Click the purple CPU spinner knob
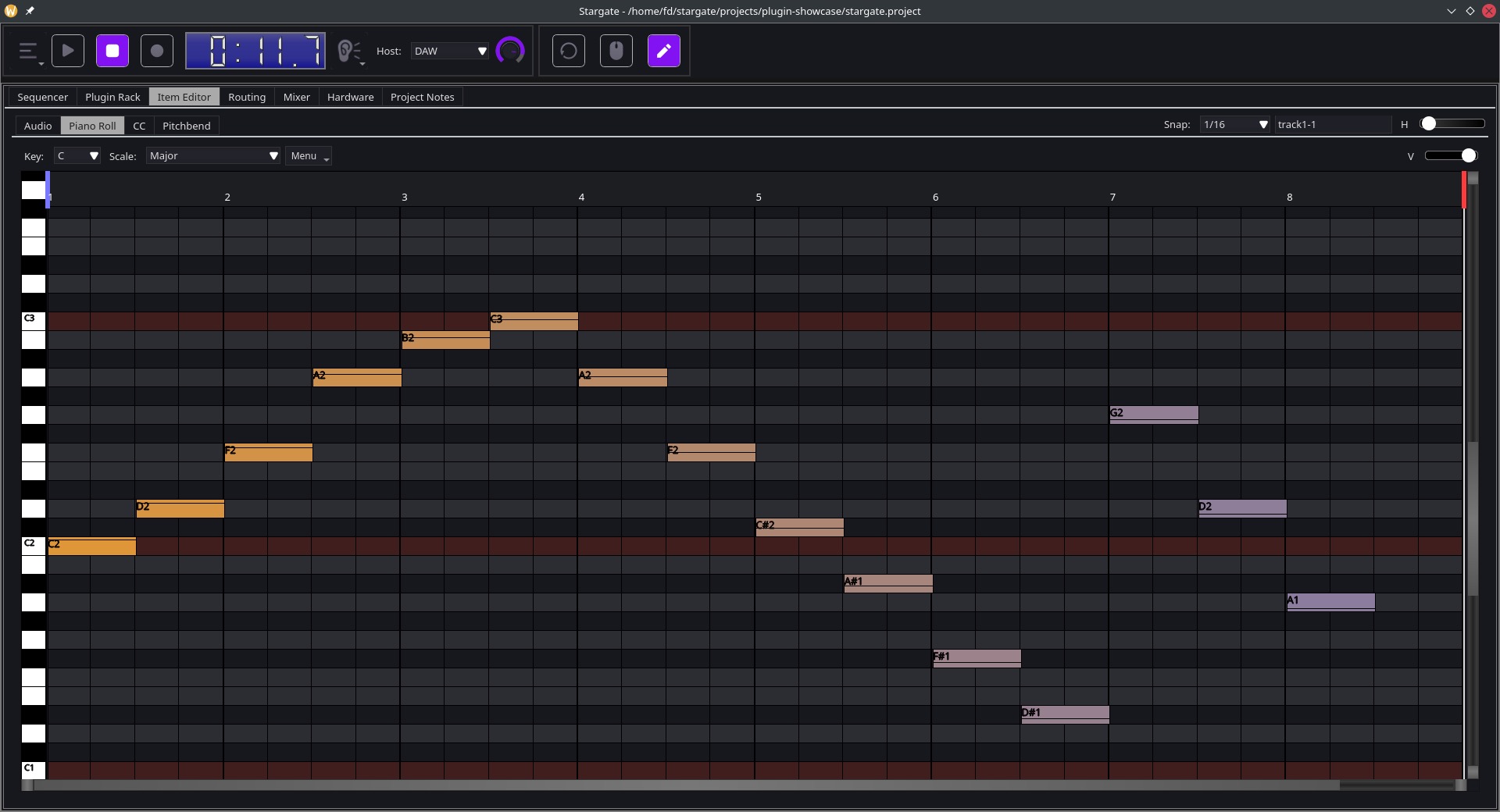The width and height of the screenshot is (1500, 812). pyautogui.click(x=510, y=51)
